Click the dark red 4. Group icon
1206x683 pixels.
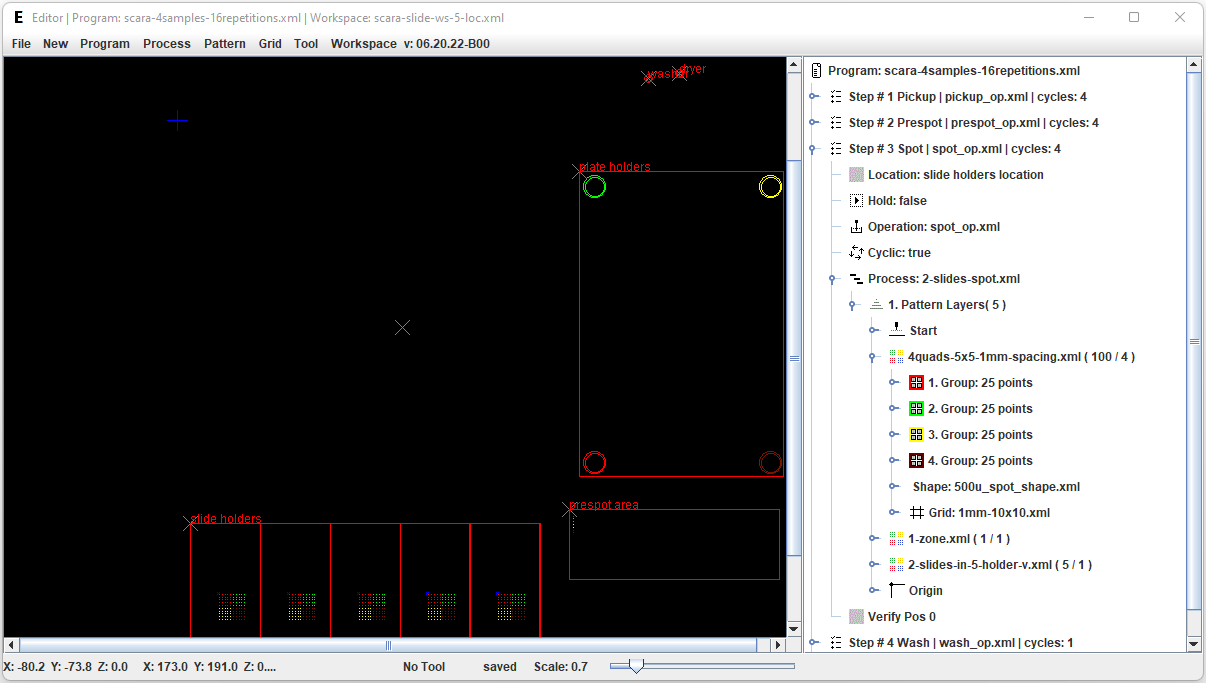point(916,461)
